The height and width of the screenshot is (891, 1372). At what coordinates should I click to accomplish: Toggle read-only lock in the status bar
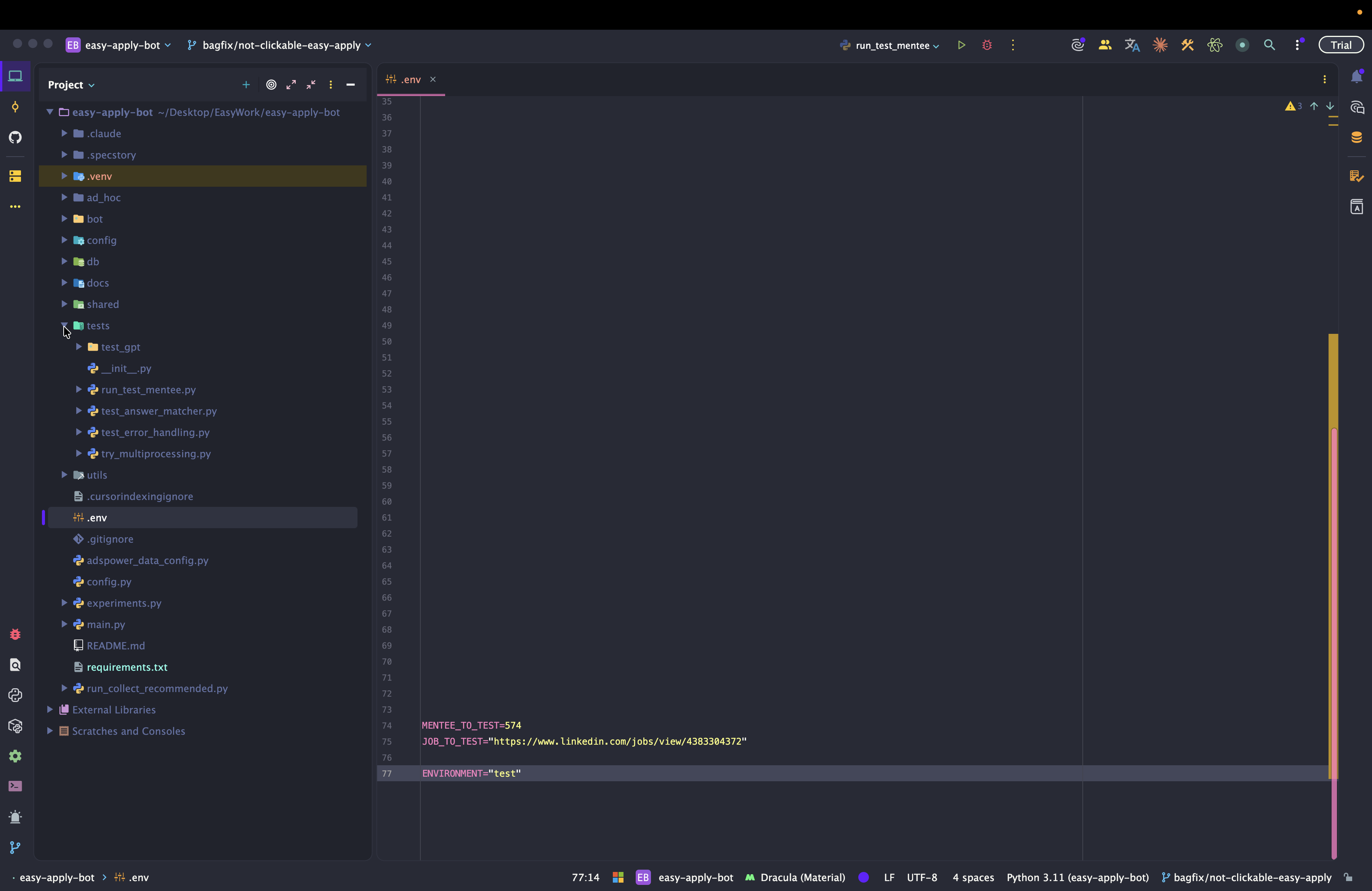[x=1348, y=877]
